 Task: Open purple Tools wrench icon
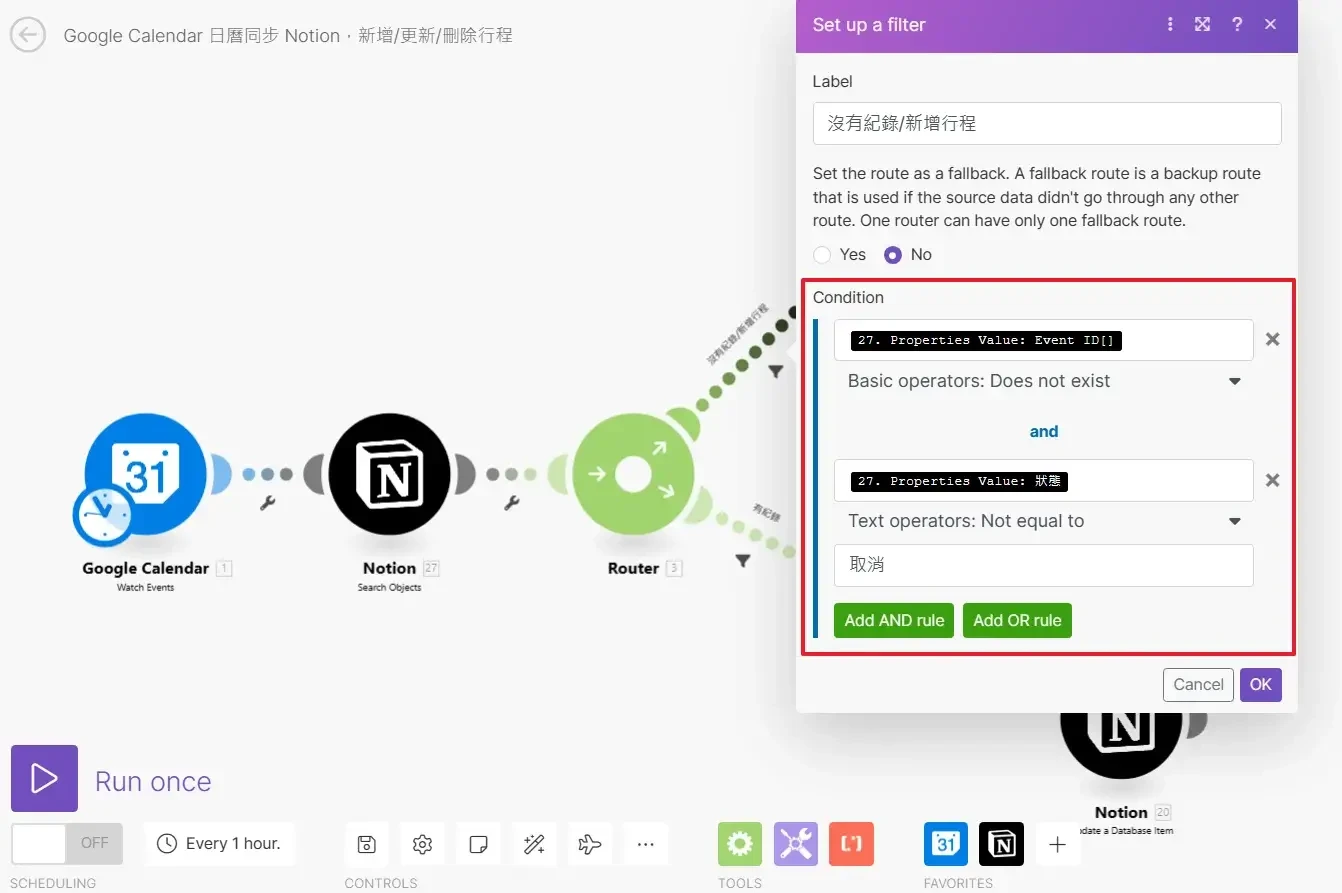796,844
